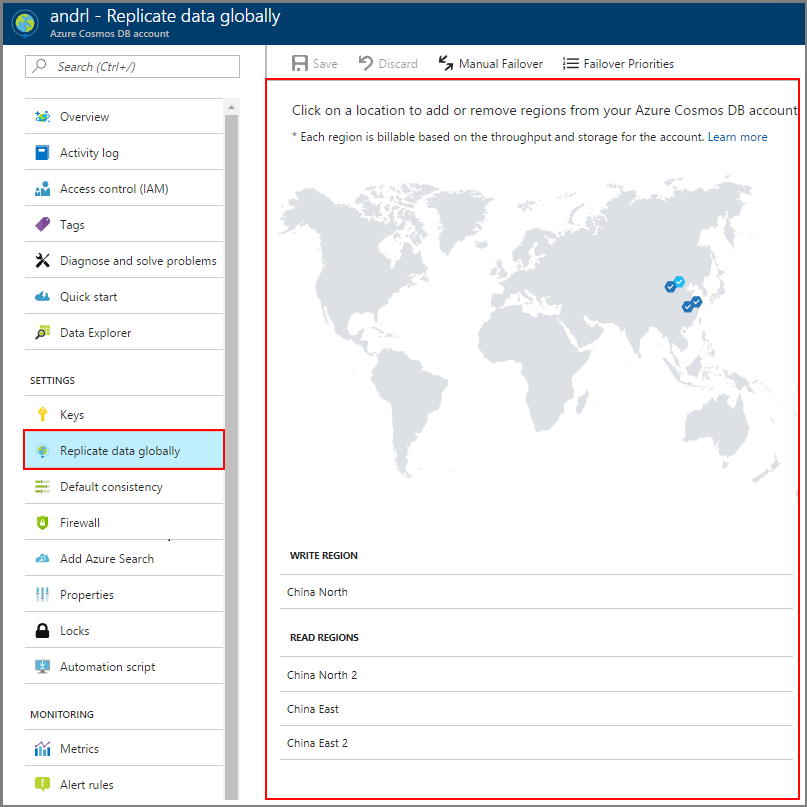
Task: Click the sidebar Search input field
Action: (x=132, y=66)
